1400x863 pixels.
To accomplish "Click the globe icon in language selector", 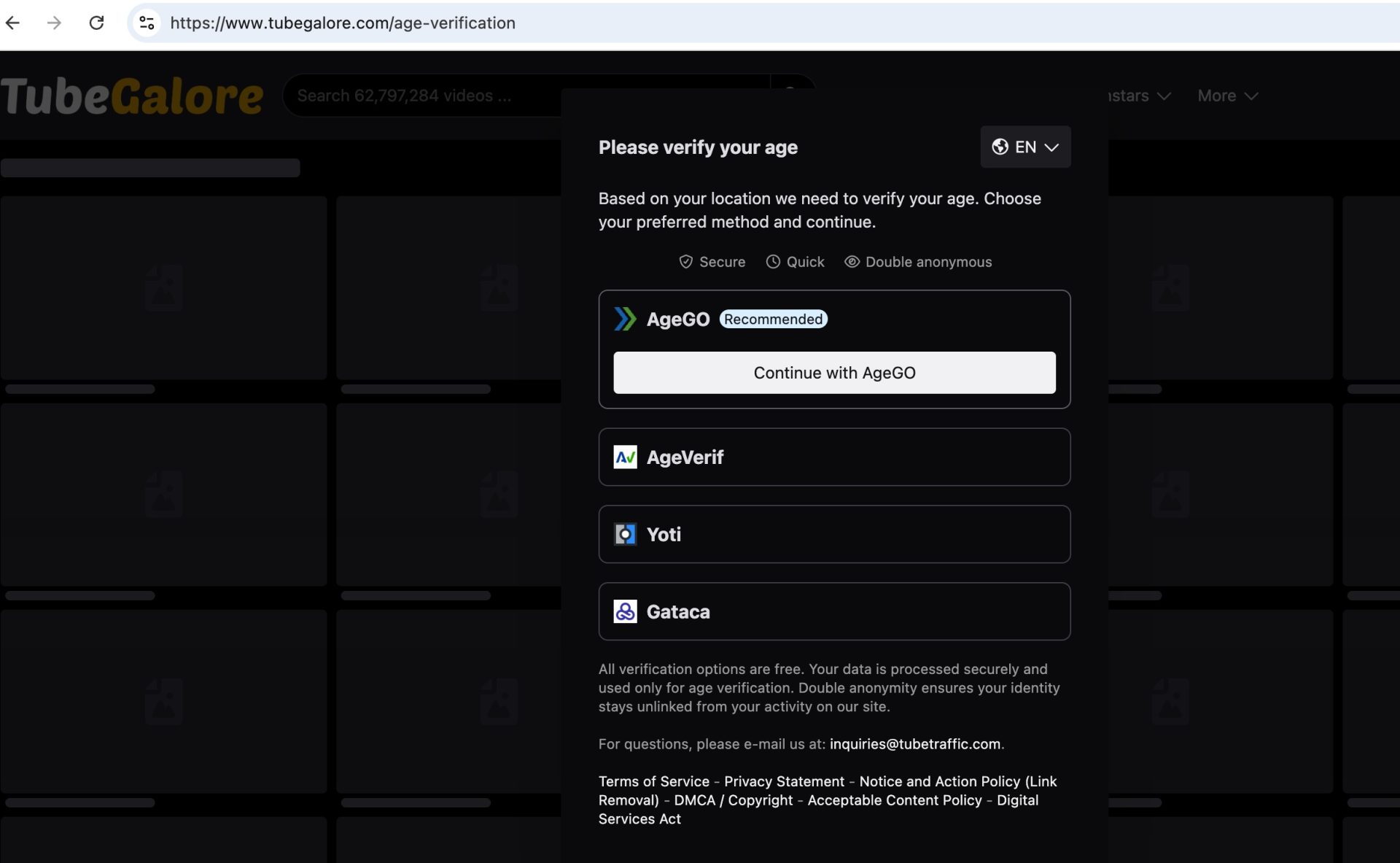I will click(1000, 147).
